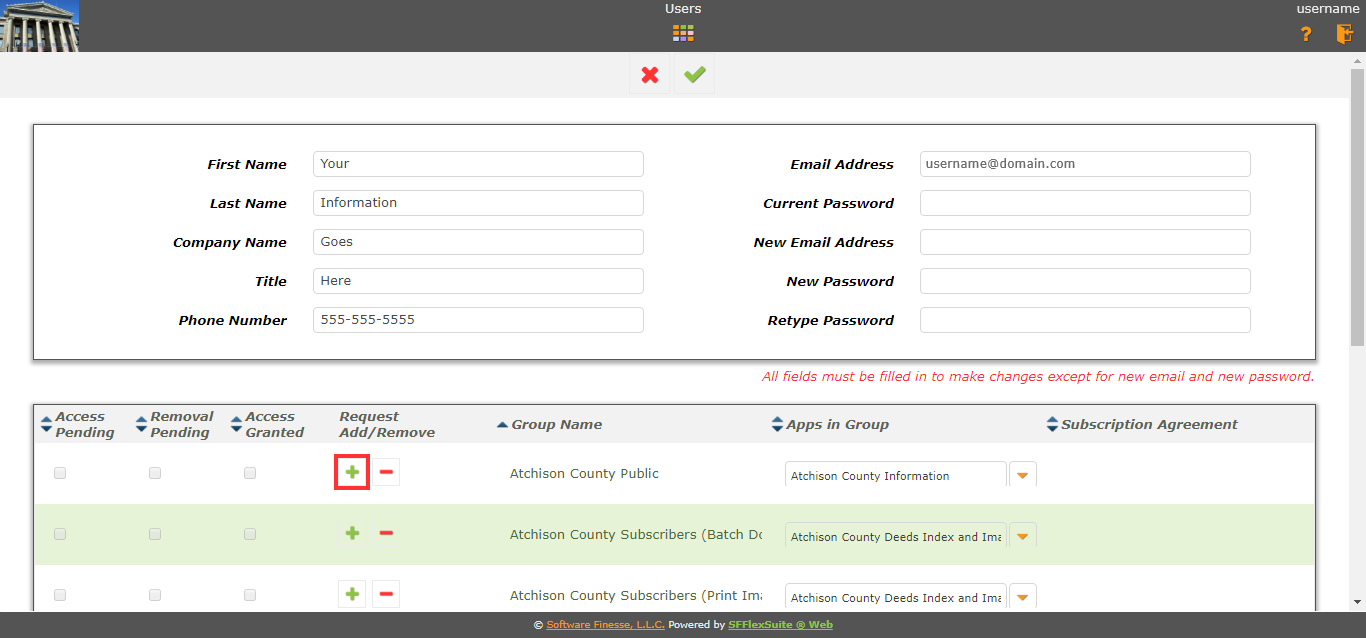Image resolution: width=1366 pixels, height=638 pixels.
Task: Click the First Name field
Action: [x=478, y=164]
